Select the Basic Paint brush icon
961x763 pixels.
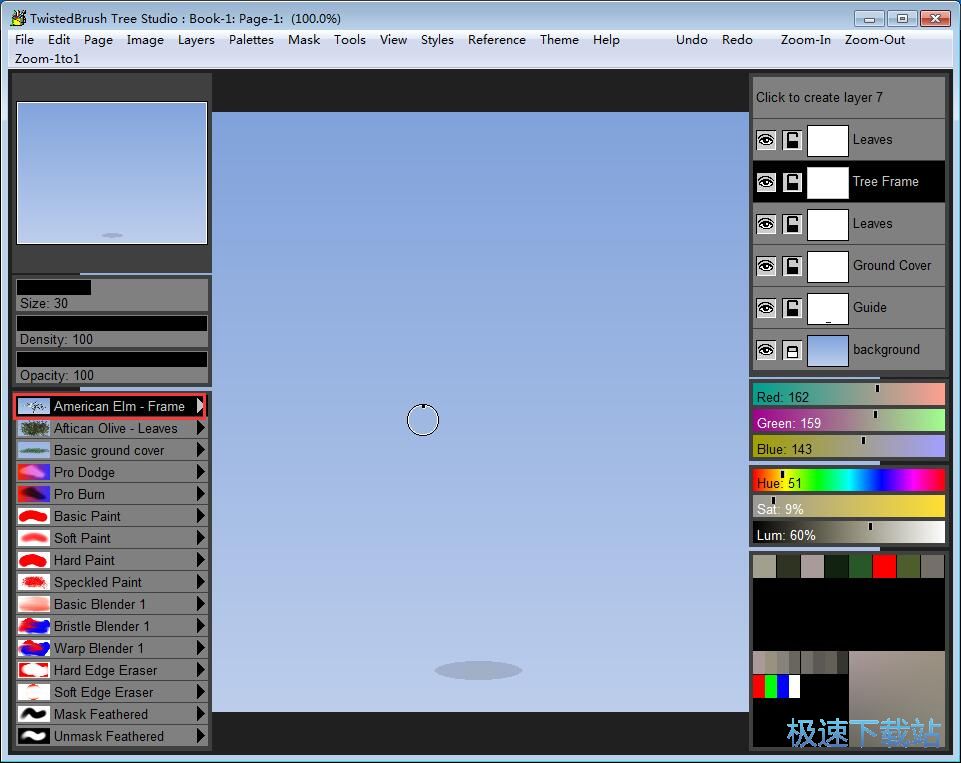click(x=34, y=516)
